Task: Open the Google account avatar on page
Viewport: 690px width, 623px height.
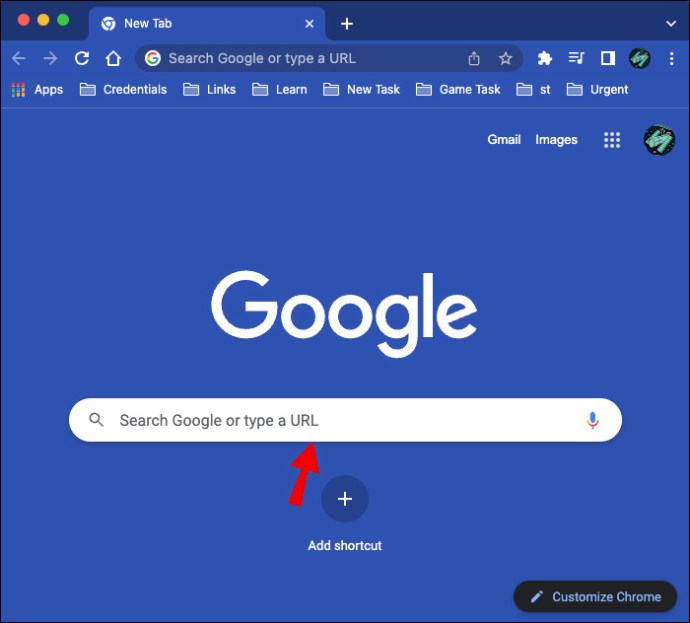Action: pos(659,140)
